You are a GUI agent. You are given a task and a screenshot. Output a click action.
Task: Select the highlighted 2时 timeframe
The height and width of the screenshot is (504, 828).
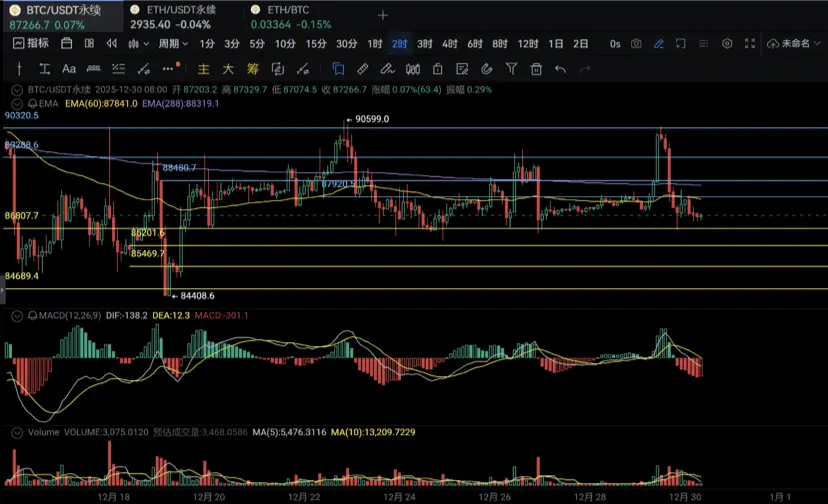(x=400, y=44)
